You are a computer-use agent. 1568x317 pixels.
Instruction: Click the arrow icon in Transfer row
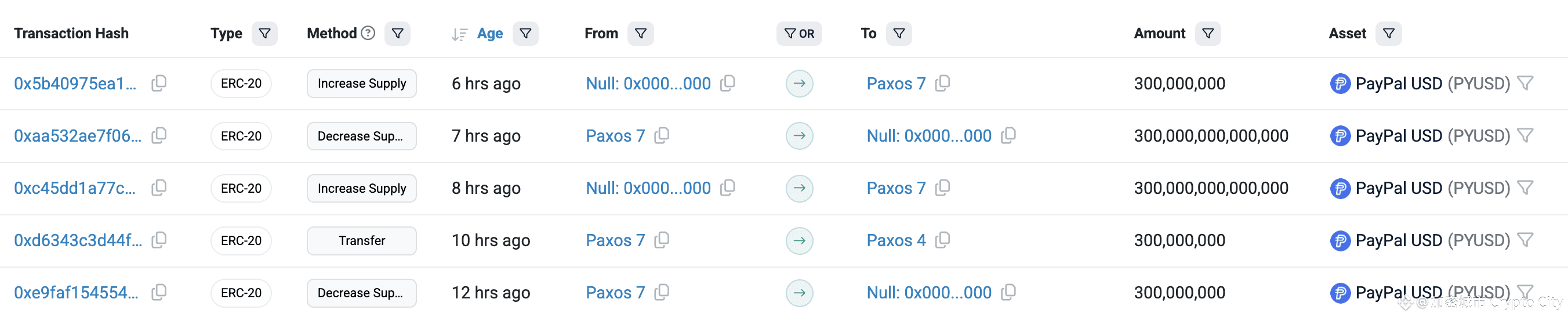pyautogui.click(x=799, y=240)
